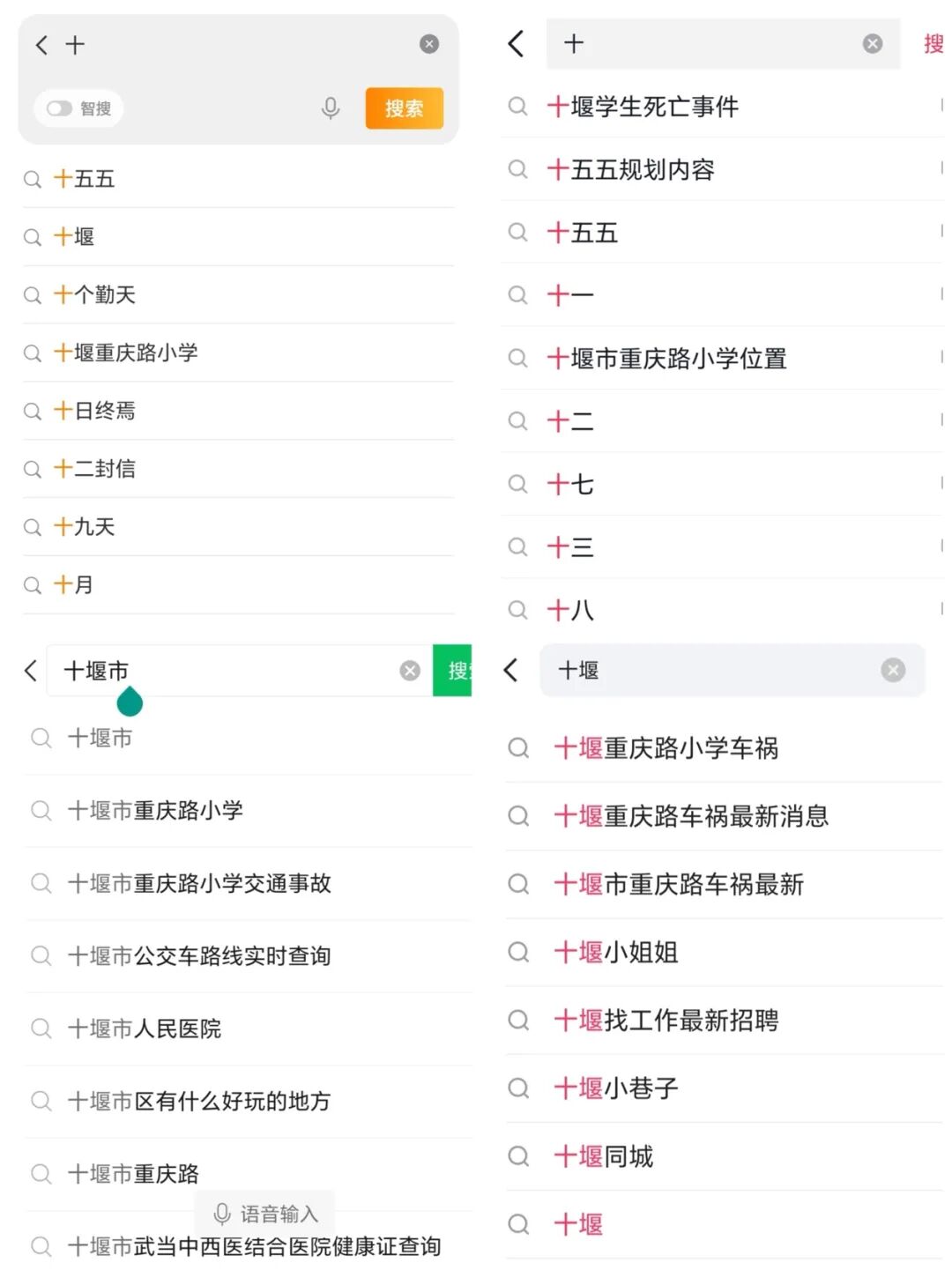Select suggestion 十堰找工作最新招聘
Viewport: 952px width, 1270px height.
[x=666, y=1021]
